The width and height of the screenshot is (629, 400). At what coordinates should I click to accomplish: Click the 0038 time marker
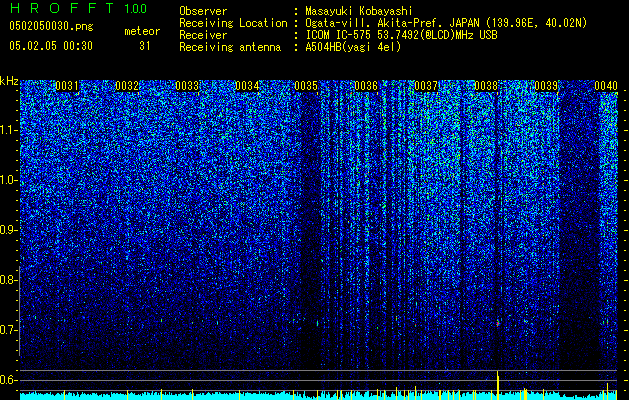[x=486, y=86]
